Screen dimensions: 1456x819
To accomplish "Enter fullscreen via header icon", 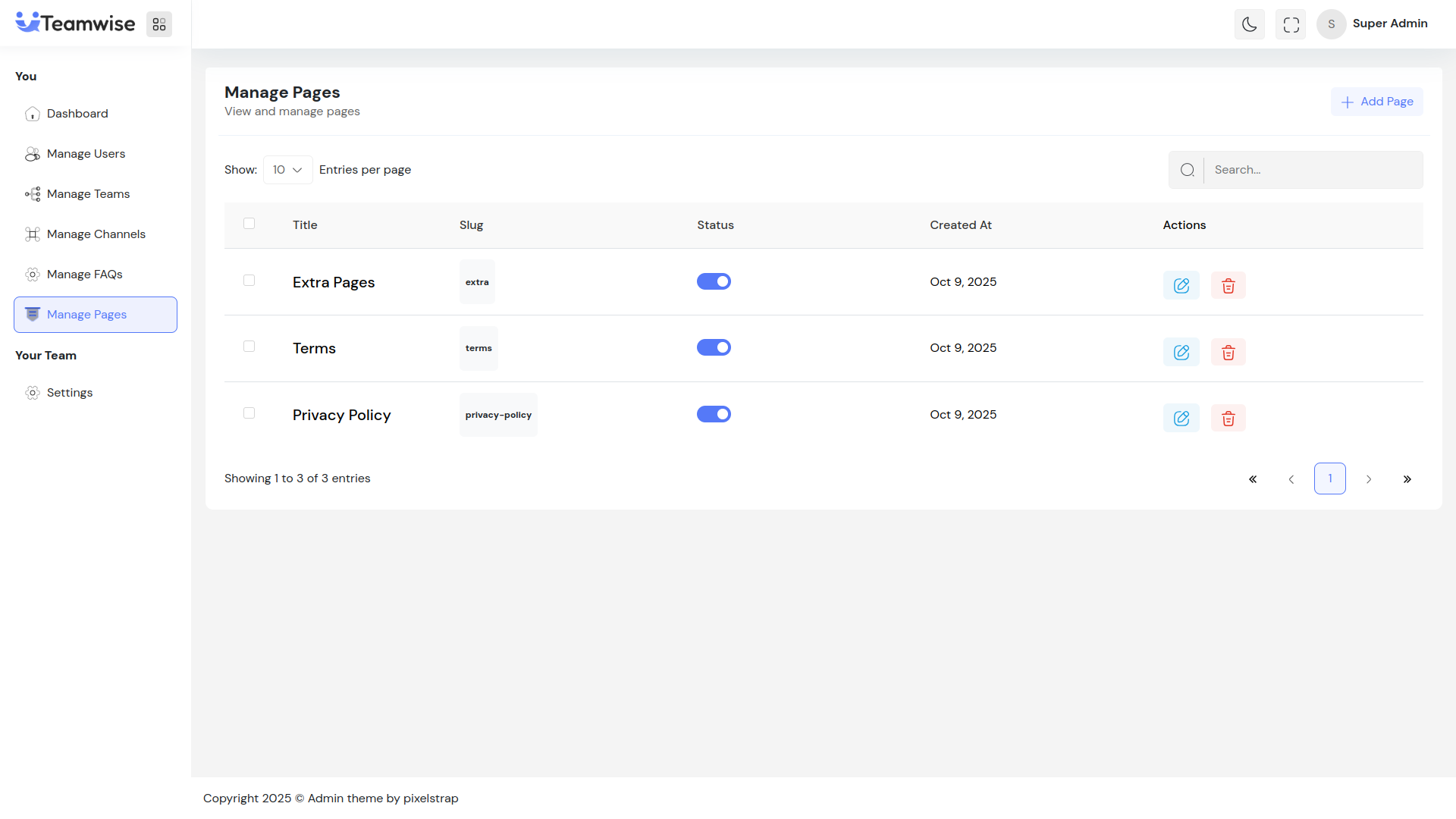I will click(1291, 24).
